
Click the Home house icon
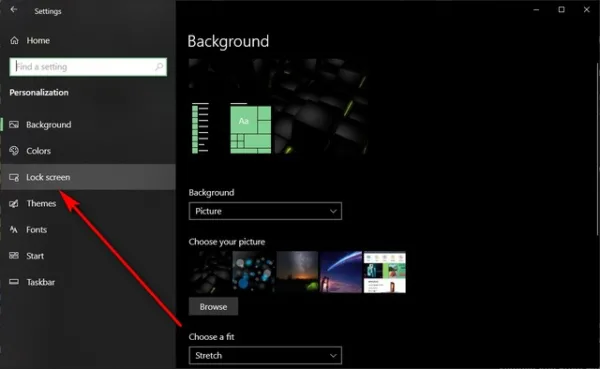14,40
